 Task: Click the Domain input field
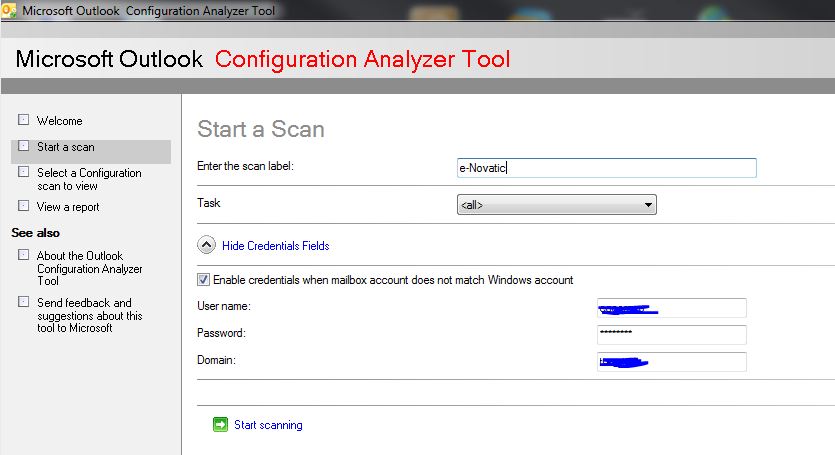pyautogui.click(x=672, y=362)
